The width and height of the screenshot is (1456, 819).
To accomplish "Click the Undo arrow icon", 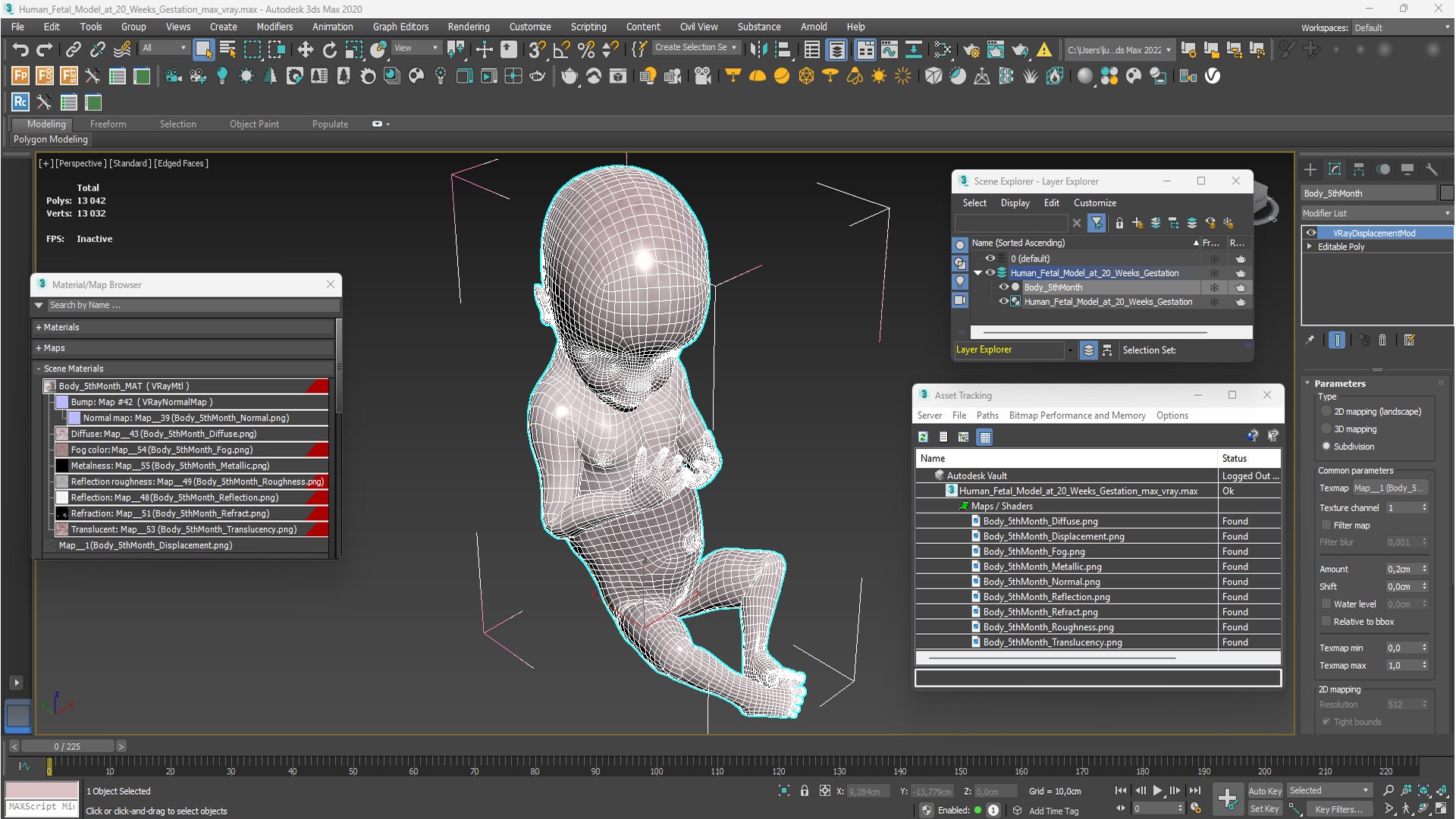I will coord(20,50).
